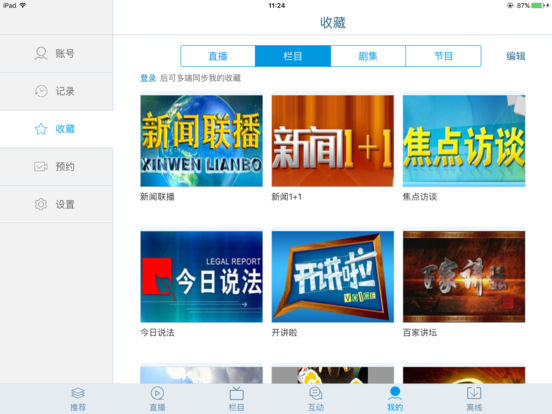The width and height of the screenshot is (552, 414).
Task: Click the 百家讲坛 caption text
Action: pyautogui.click(x=420, y=332)
